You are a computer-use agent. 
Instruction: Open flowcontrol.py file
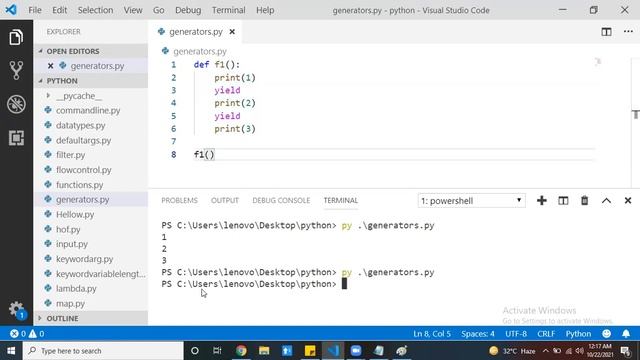click(91, 170)
